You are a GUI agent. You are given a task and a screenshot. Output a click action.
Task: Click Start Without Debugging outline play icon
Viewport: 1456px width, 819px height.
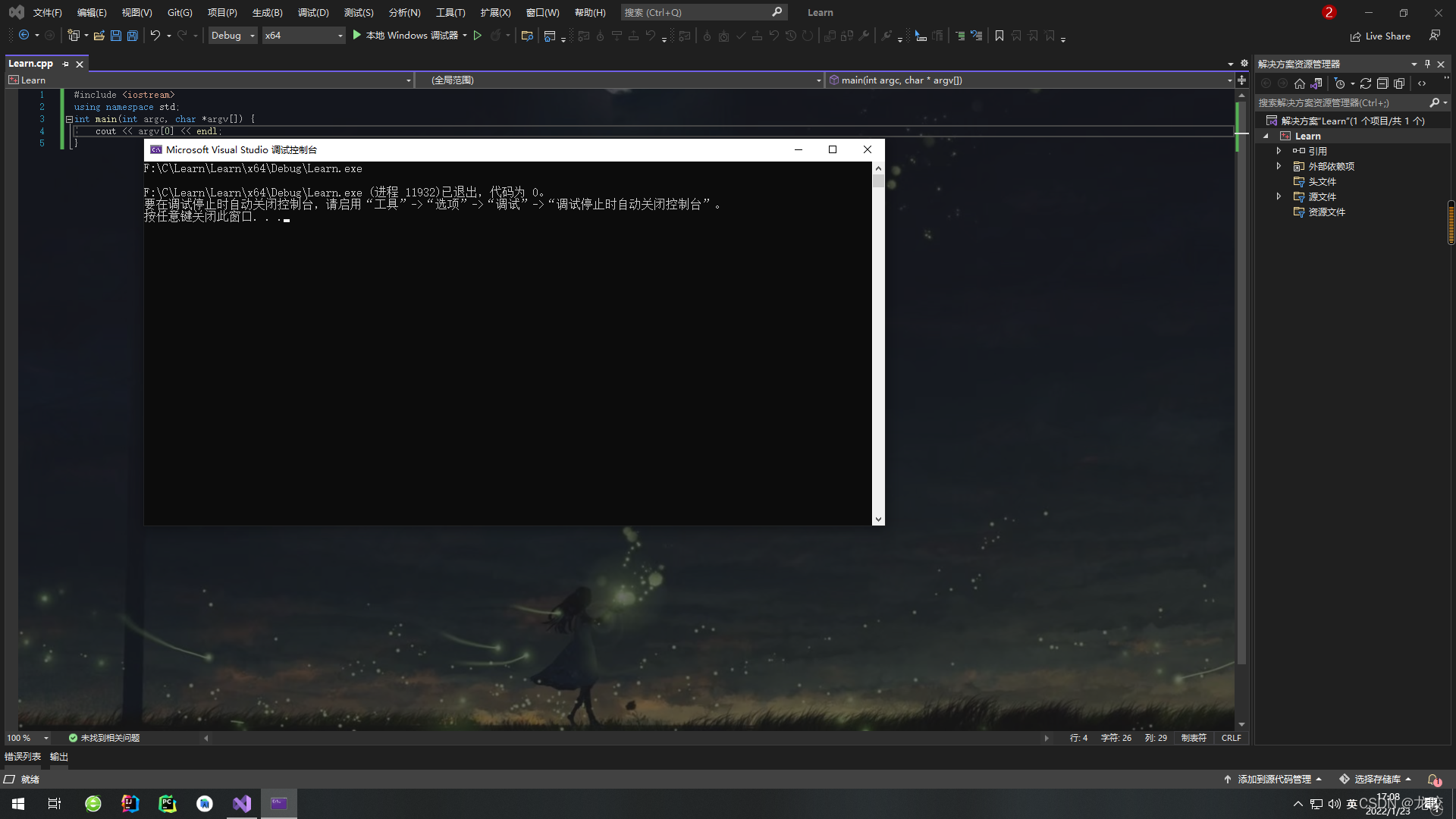pyautogui.click(x=478, y=36)
